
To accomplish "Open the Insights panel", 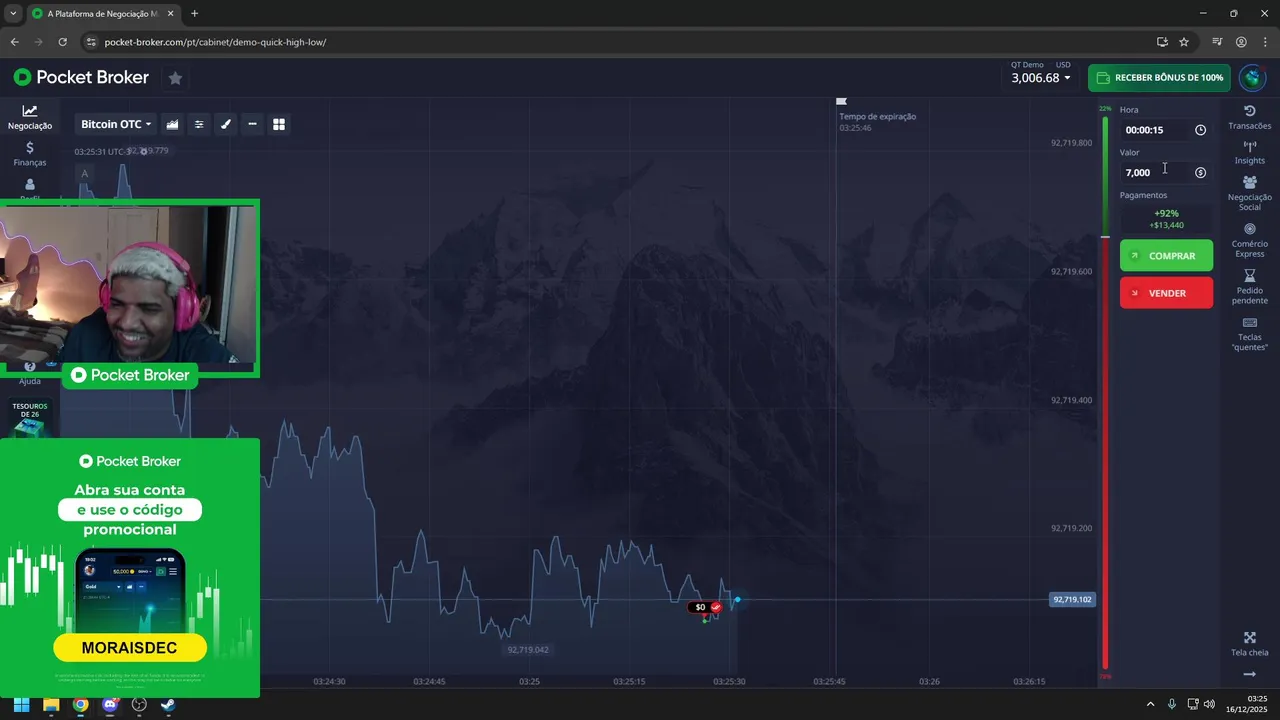I will click(1250, 153).
